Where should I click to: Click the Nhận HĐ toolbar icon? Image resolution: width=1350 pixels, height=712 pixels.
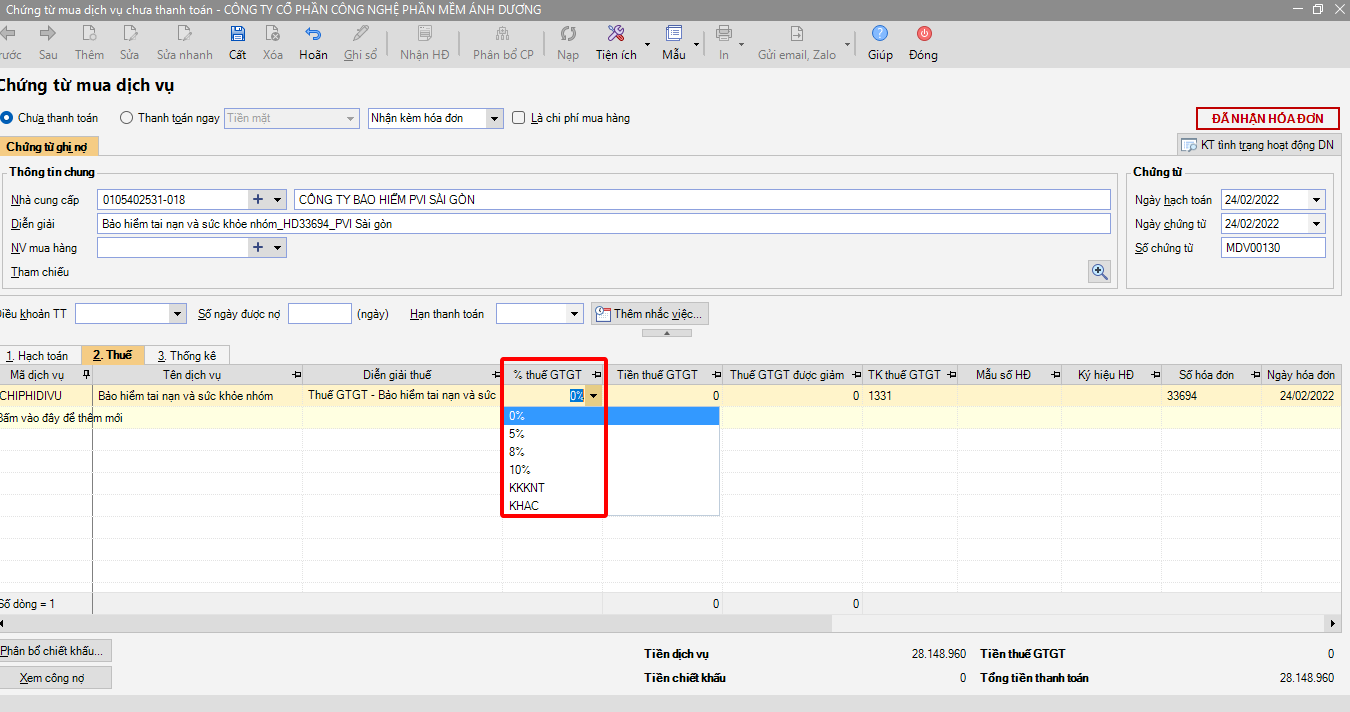[x=425, y=34]
